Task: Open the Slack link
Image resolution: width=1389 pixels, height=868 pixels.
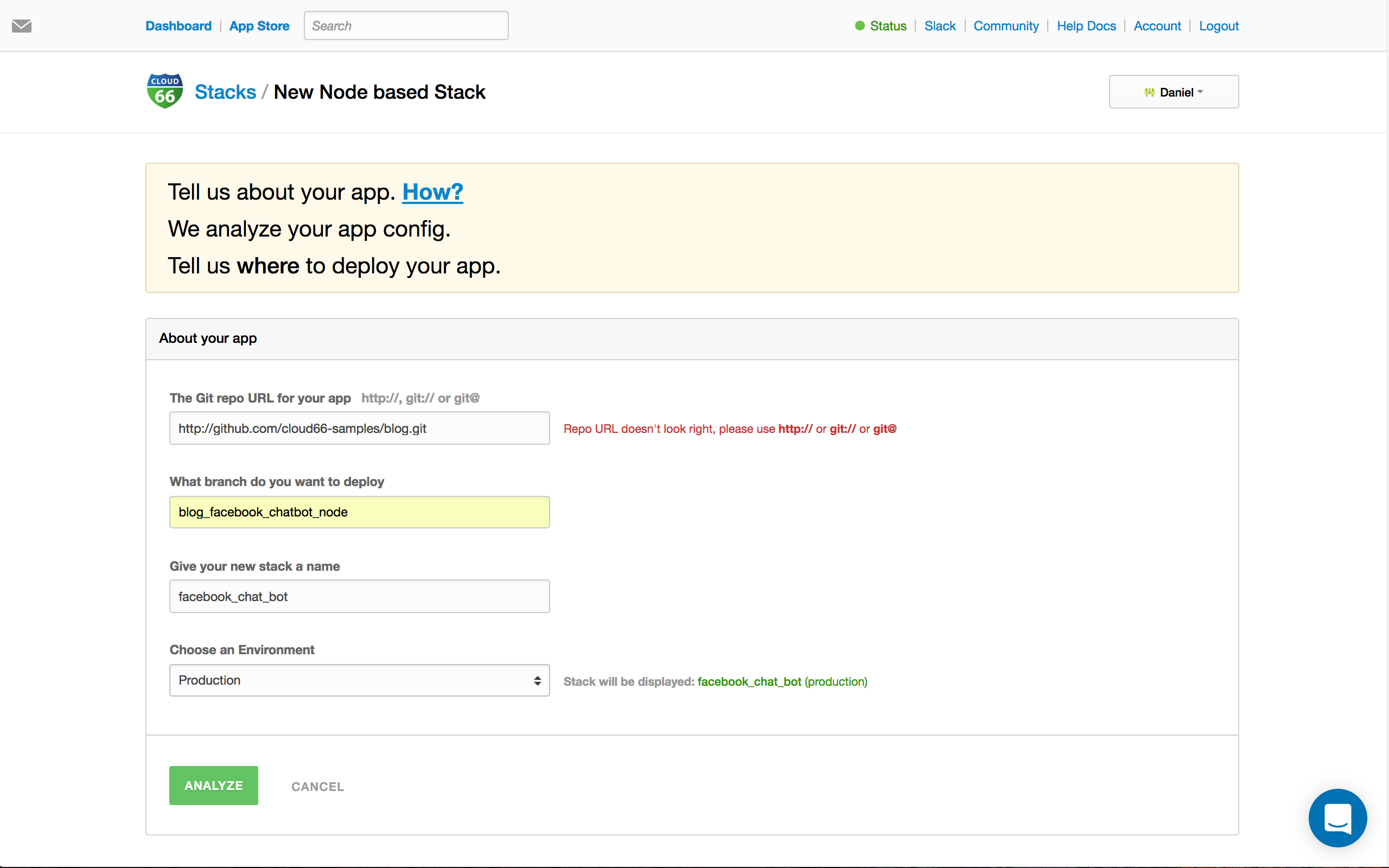Action: [x=940, y=26]
